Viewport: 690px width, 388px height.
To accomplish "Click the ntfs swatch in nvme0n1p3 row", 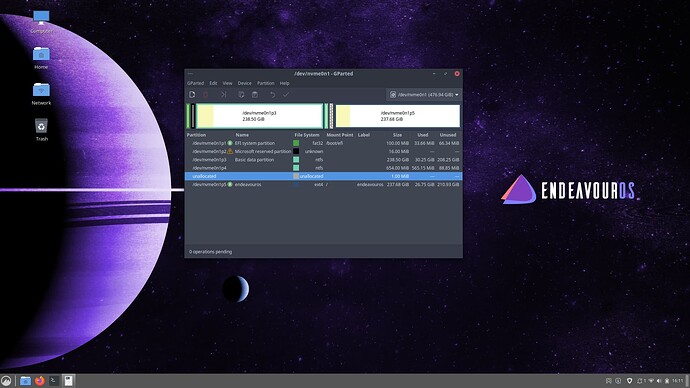I will tap(296, 160).
